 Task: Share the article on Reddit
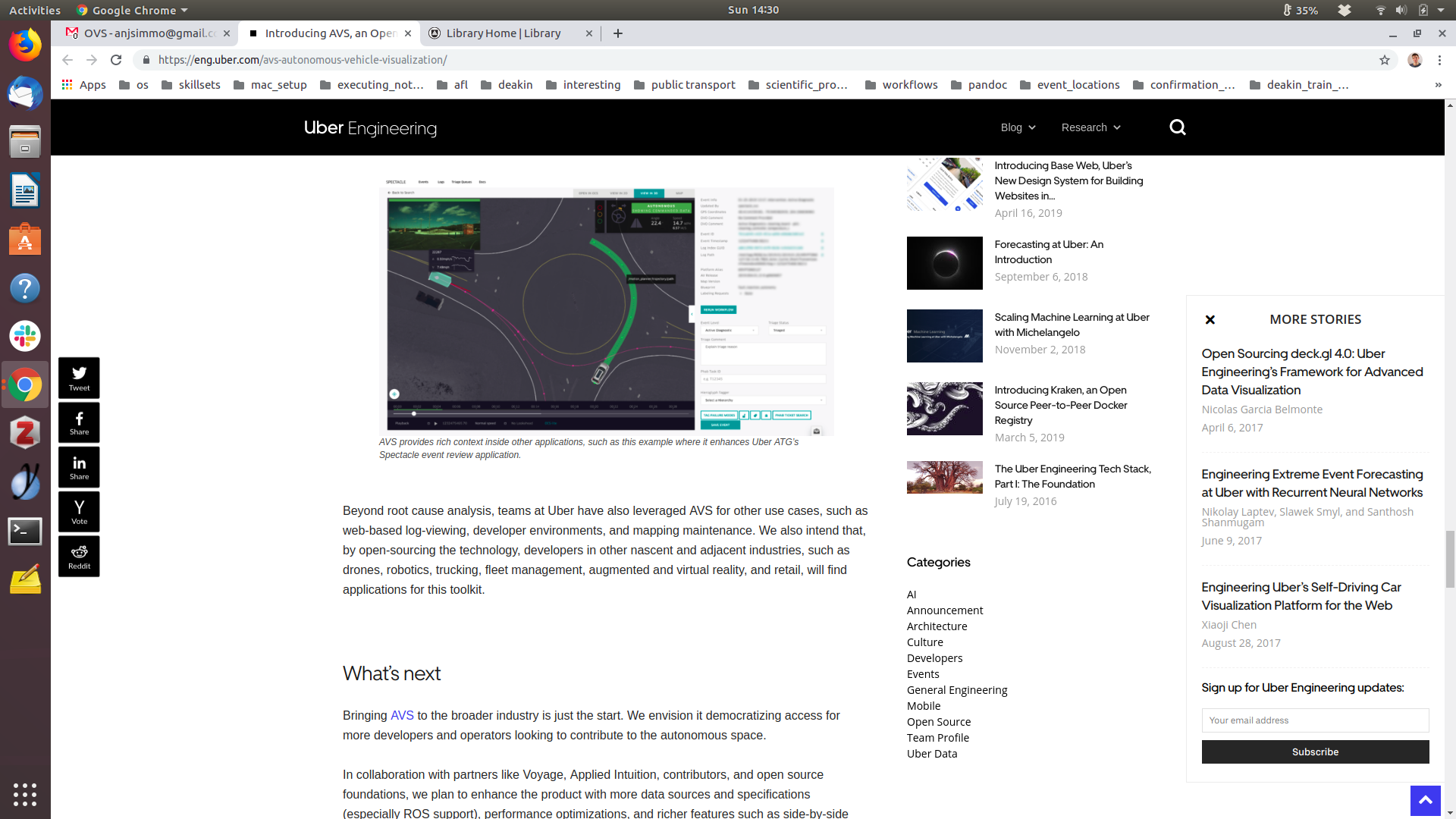click(x=79, y=557)
